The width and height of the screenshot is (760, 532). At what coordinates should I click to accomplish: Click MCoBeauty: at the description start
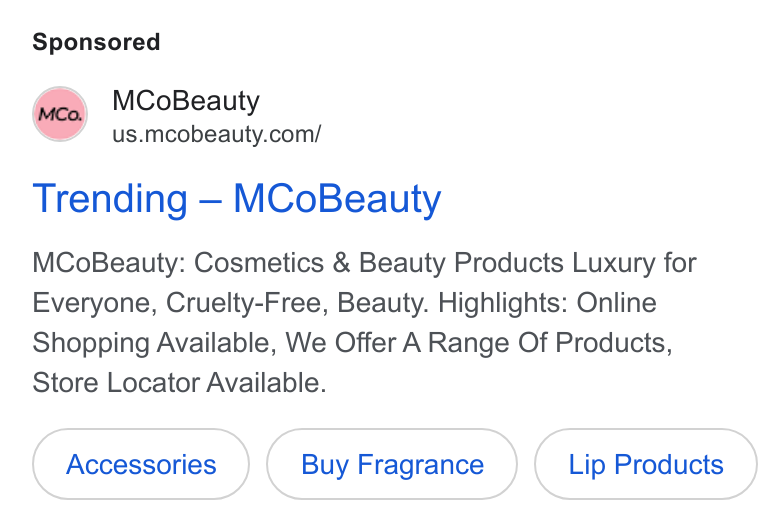tap(109, 263)
